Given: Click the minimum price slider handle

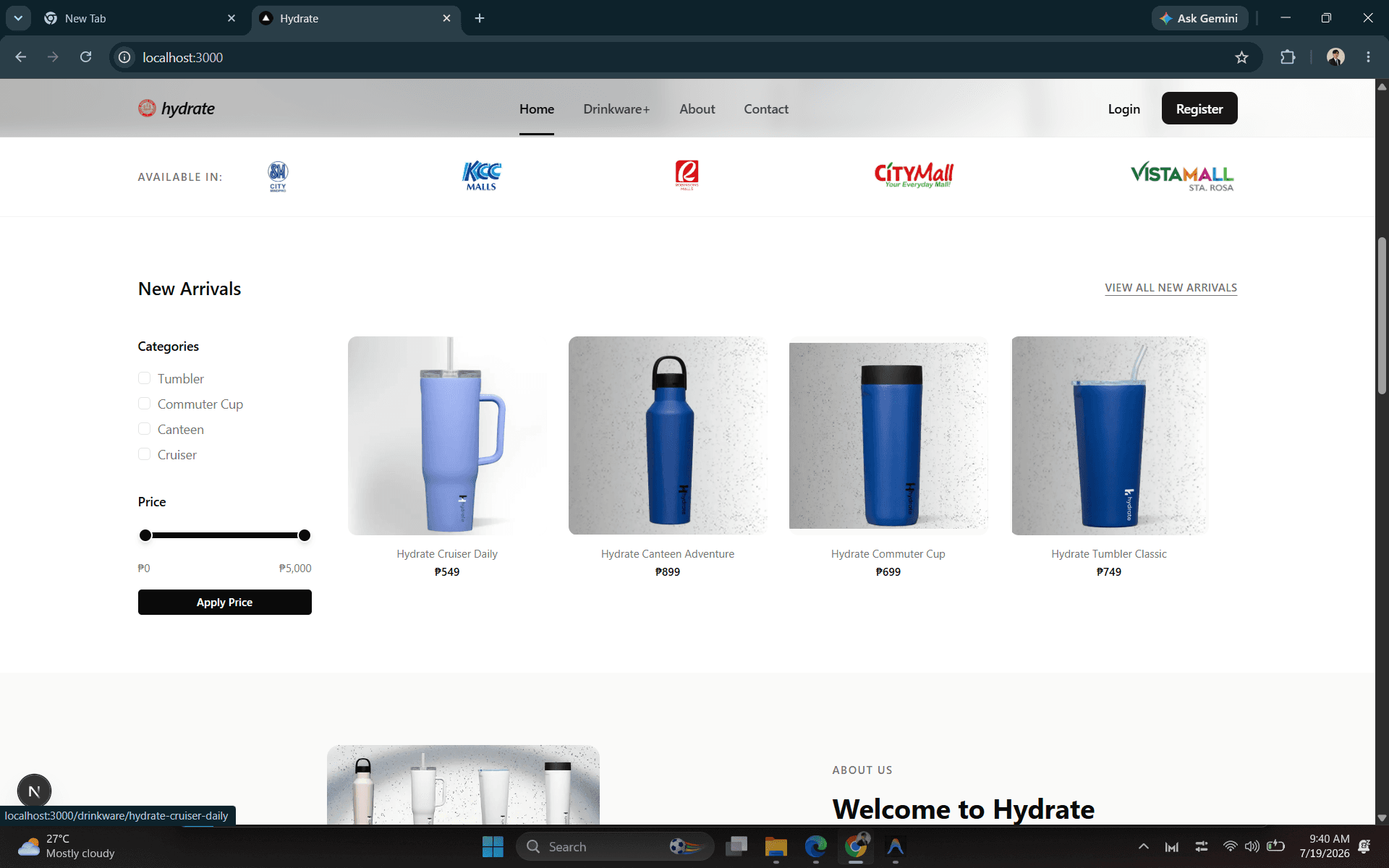Looking at the screenshot, I should pyautogui.click(x=145, y=535).
